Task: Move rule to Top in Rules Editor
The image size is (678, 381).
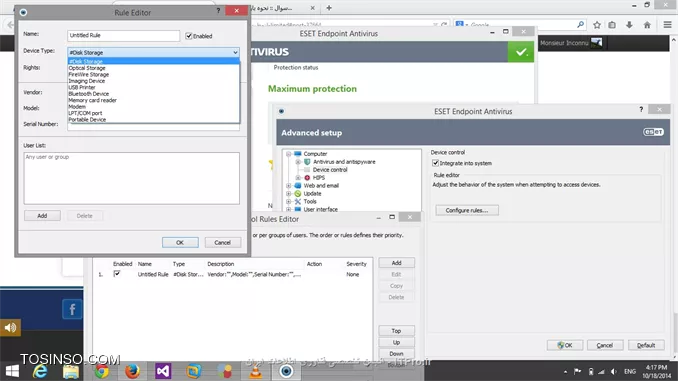Action: pos(397,331)
